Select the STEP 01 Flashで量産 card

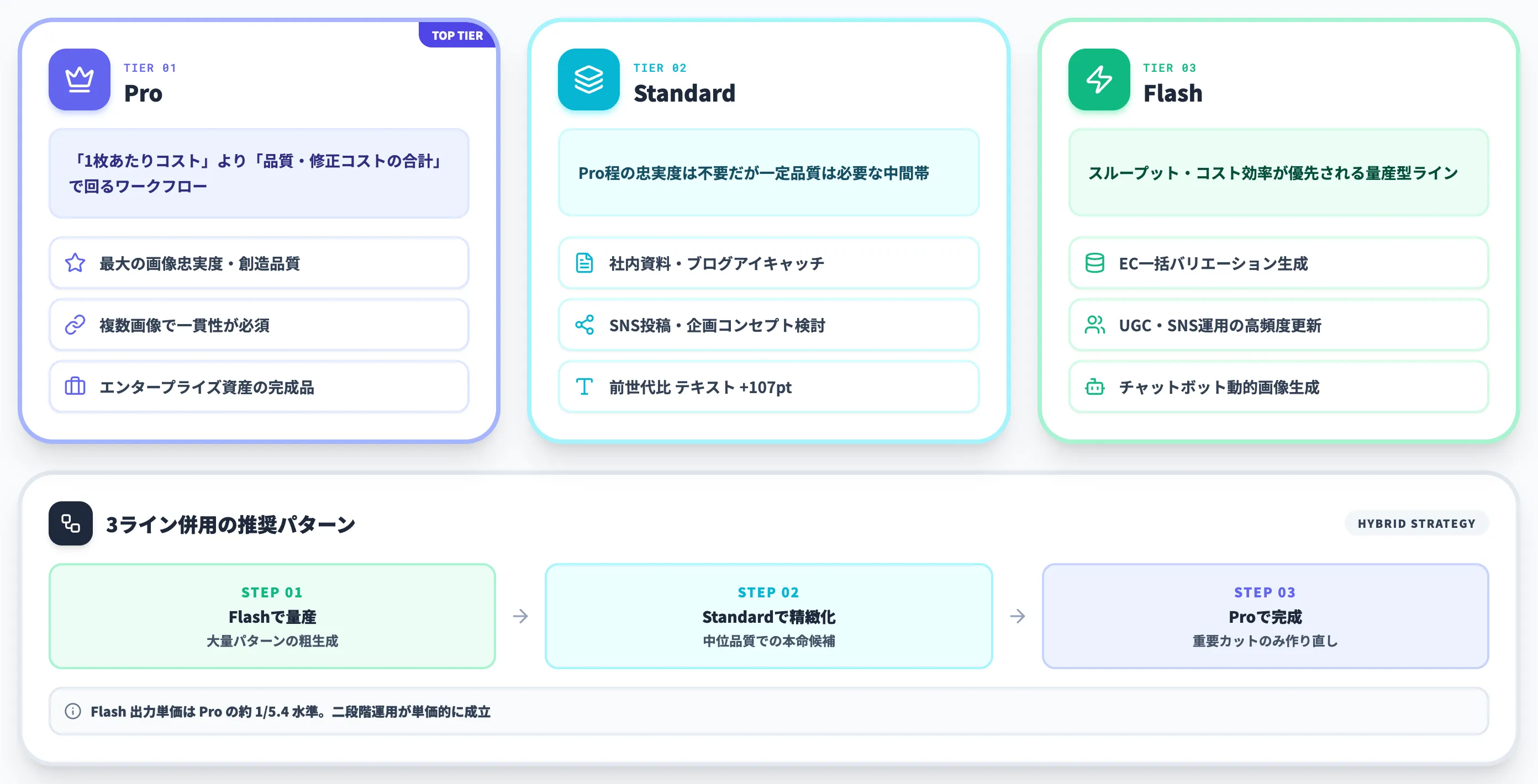click(x=272, y=616)
